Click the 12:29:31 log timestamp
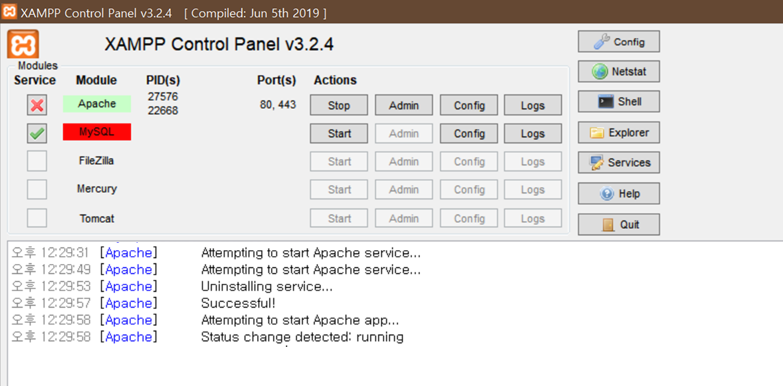 50,253
